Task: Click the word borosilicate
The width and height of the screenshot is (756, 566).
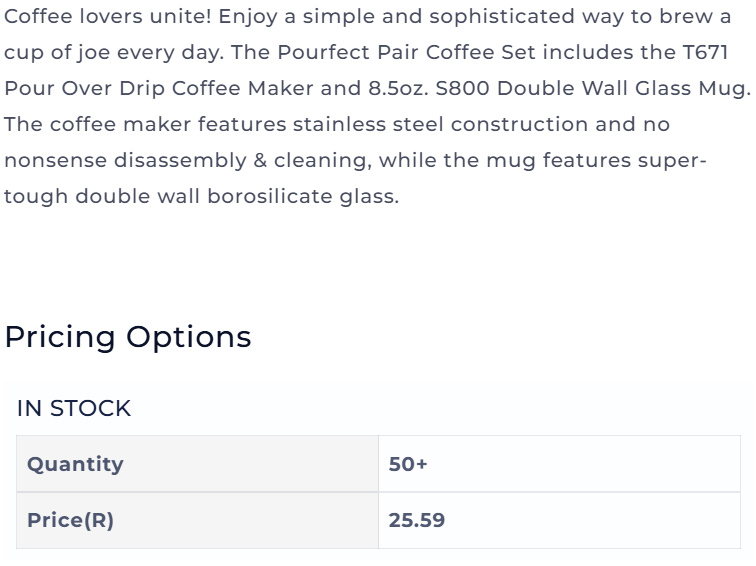Action: pos(270,196)
